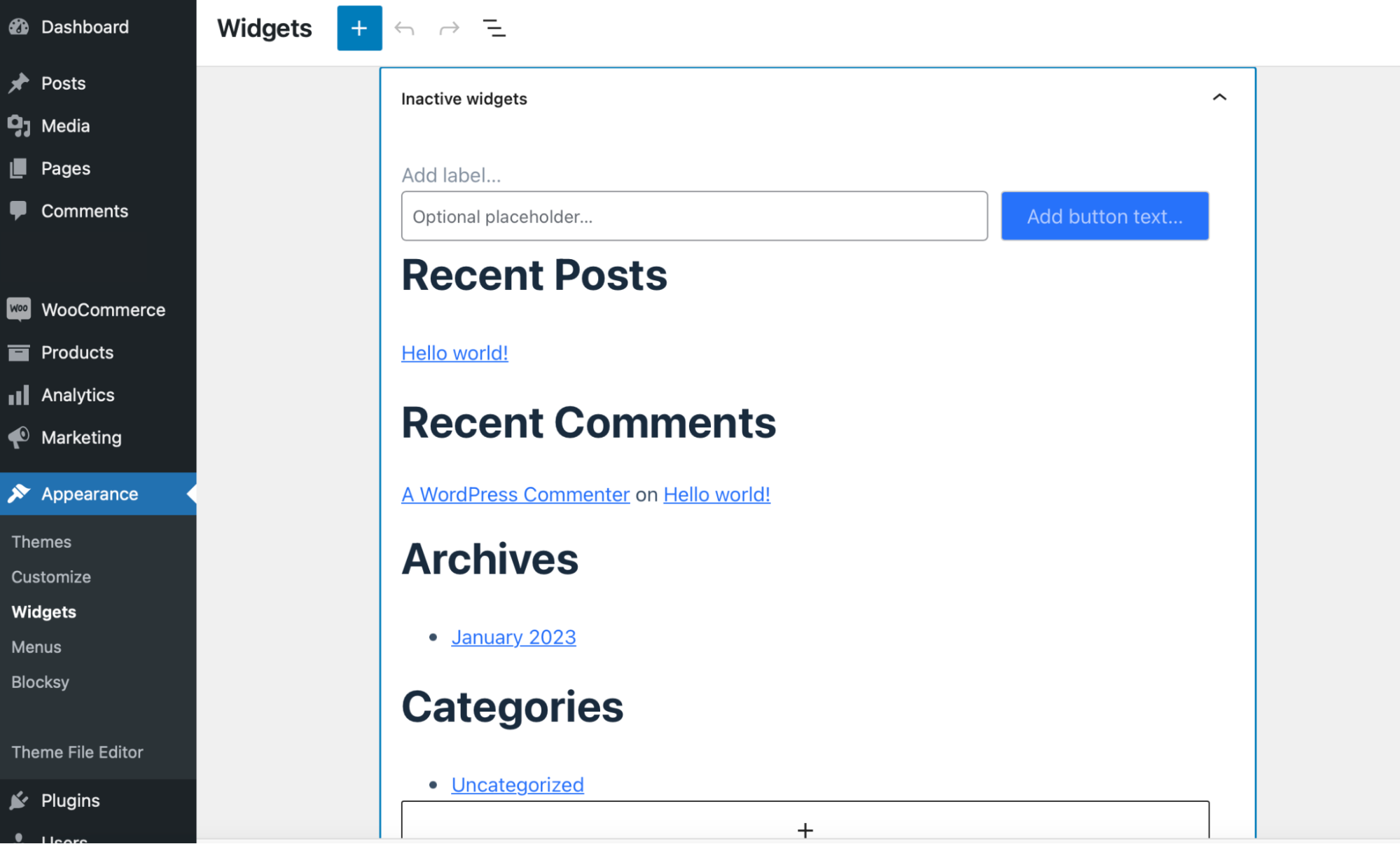Select the Themes submenu item
The height and width of the screenshot is (844, 1400).
pyautogui.click(x=41, y=541)
